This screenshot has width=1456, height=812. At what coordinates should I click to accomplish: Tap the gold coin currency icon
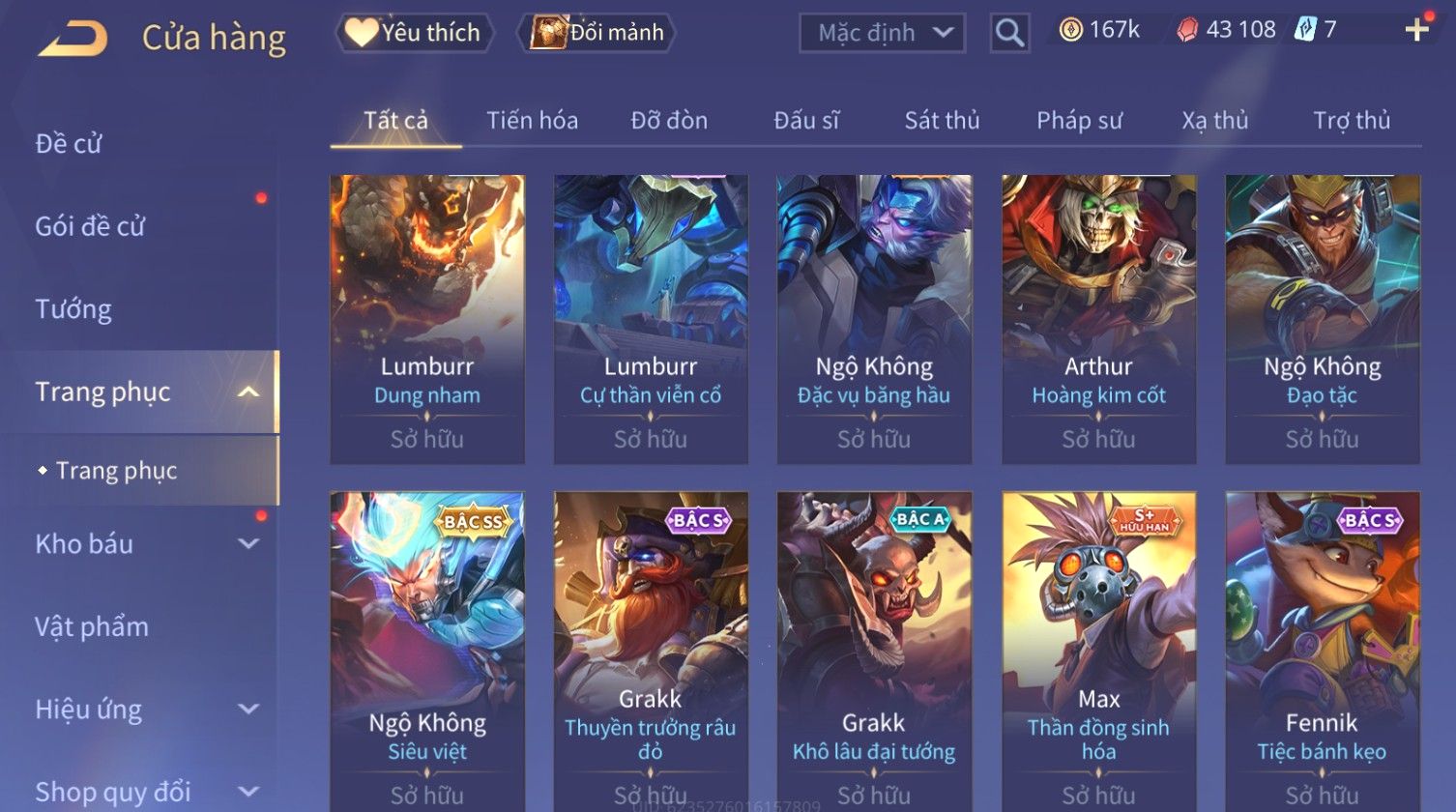[1070, 30]
